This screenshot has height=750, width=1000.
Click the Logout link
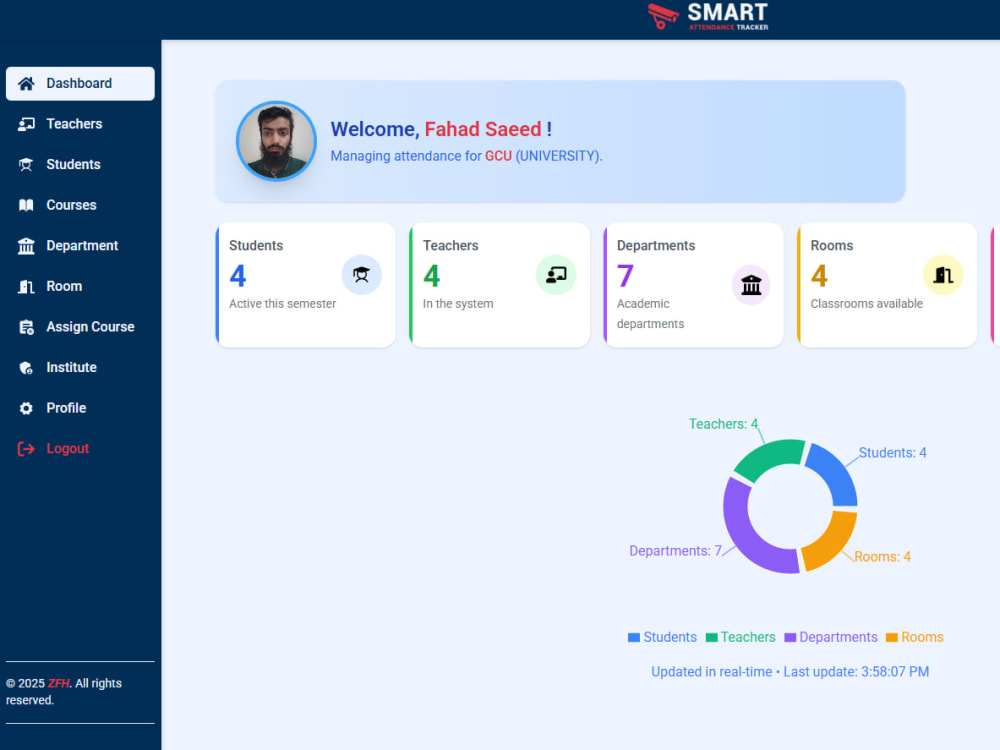[x=80, y=449]
